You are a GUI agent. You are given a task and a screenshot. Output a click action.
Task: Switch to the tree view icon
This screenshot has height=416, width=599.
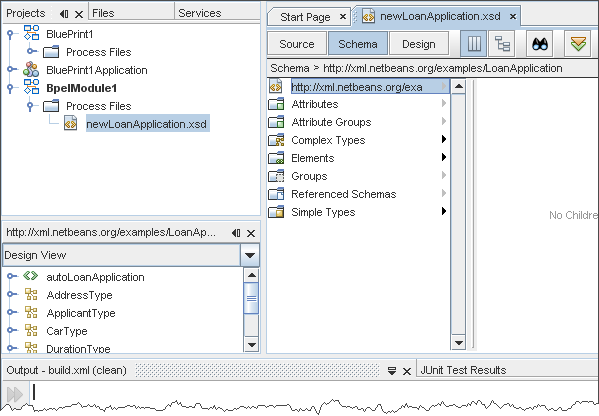[x=502, y=44]
